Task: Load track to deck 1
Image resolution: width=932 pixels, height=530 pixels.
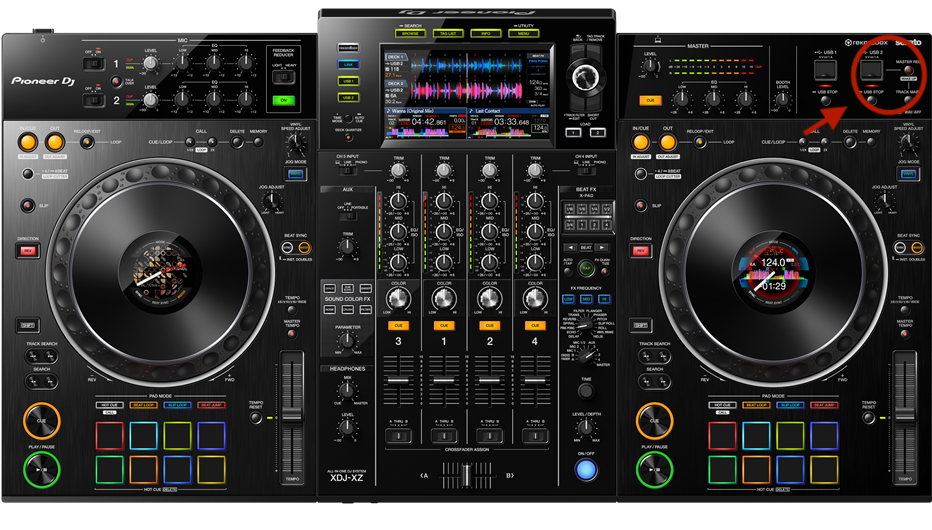Action: click(x=573, y=132)
